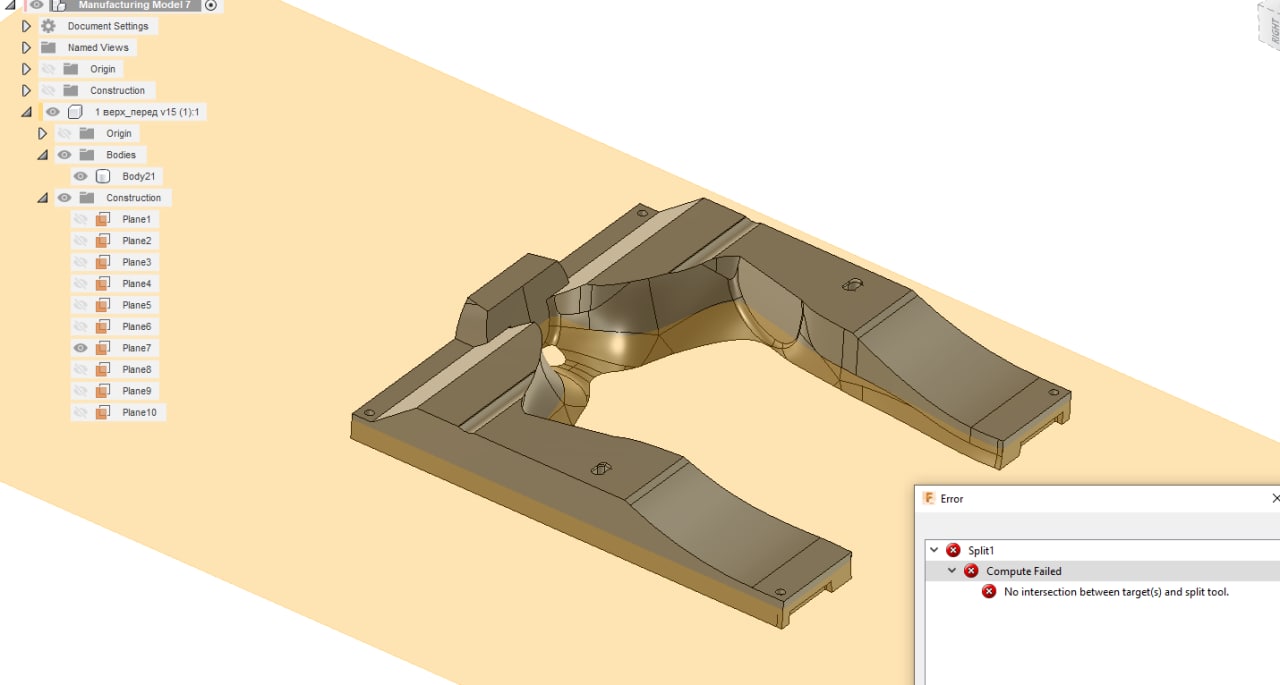Screen dimensions: 1280x685
Task: Collapse the 1 верх_перед v15 component node
Action: pos(27,112)
